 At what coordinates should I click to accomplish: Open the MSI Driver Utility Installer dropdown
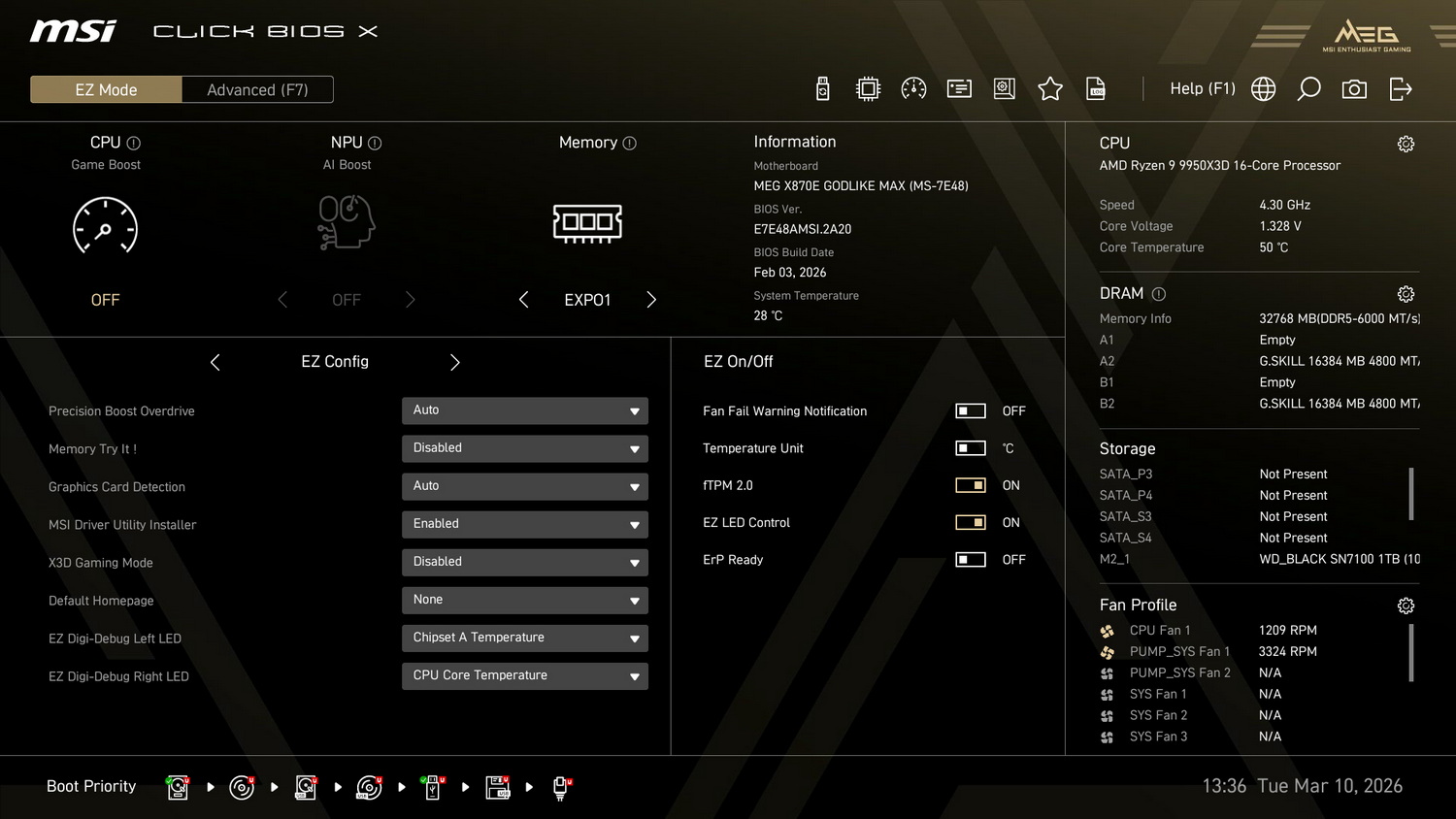point(525,524)
